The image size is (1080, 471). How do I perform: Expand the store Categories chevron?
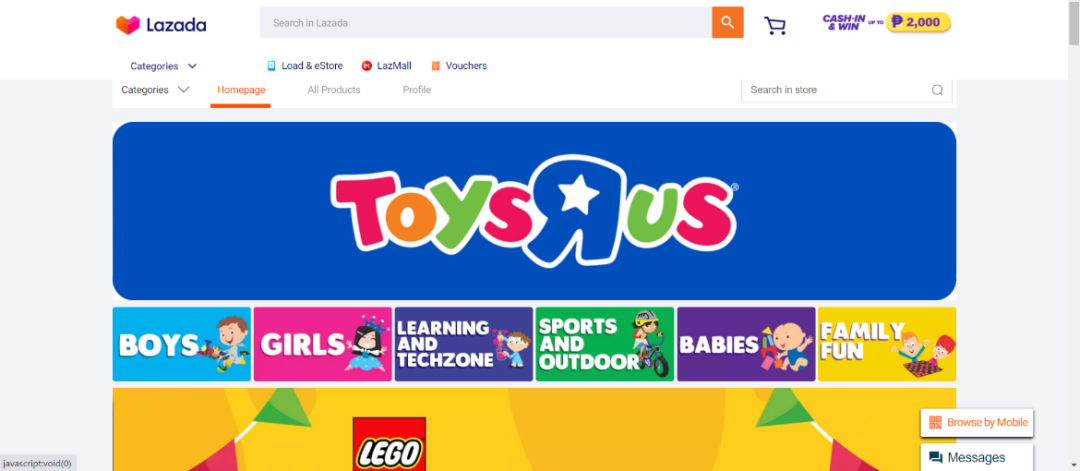[x=183, y=90]
